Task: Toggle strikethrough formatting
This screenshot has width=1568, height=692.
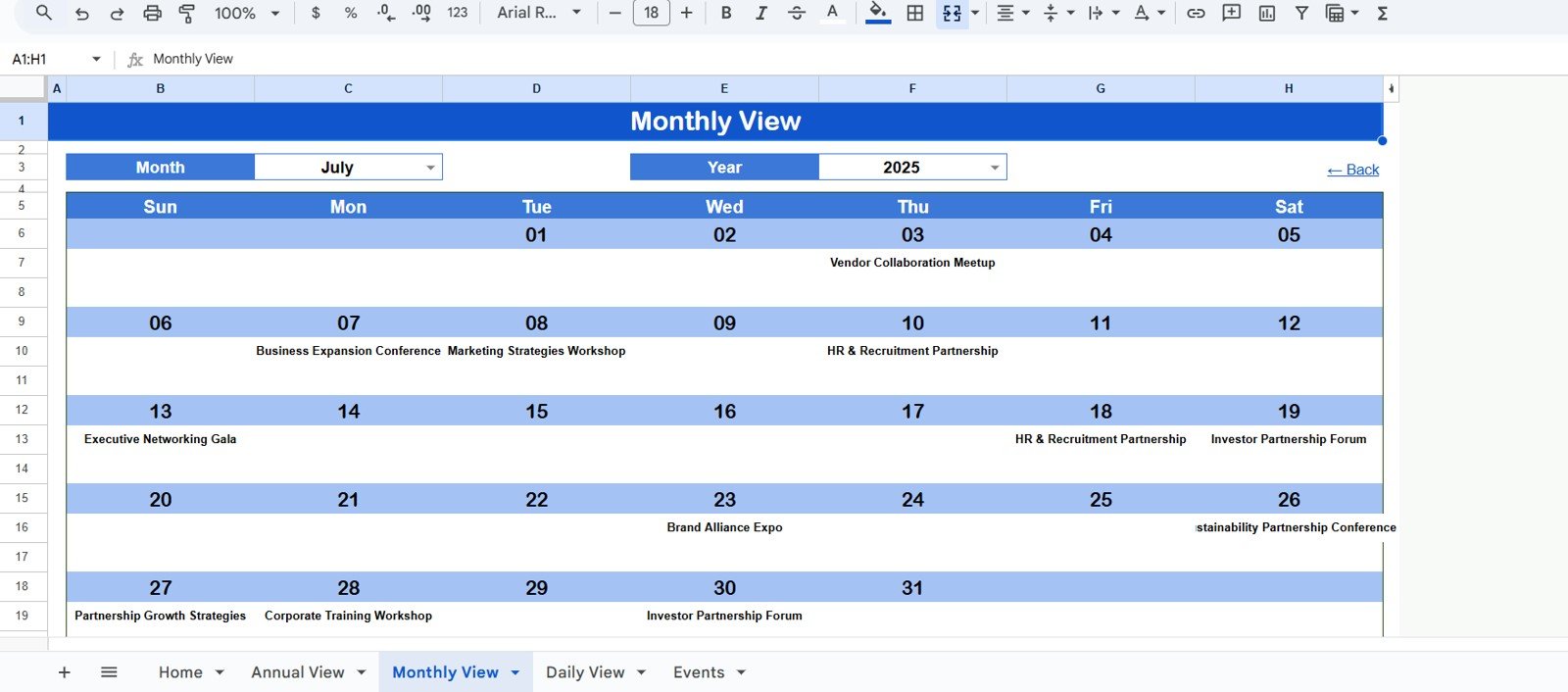Action: click(x=796, y=13)
